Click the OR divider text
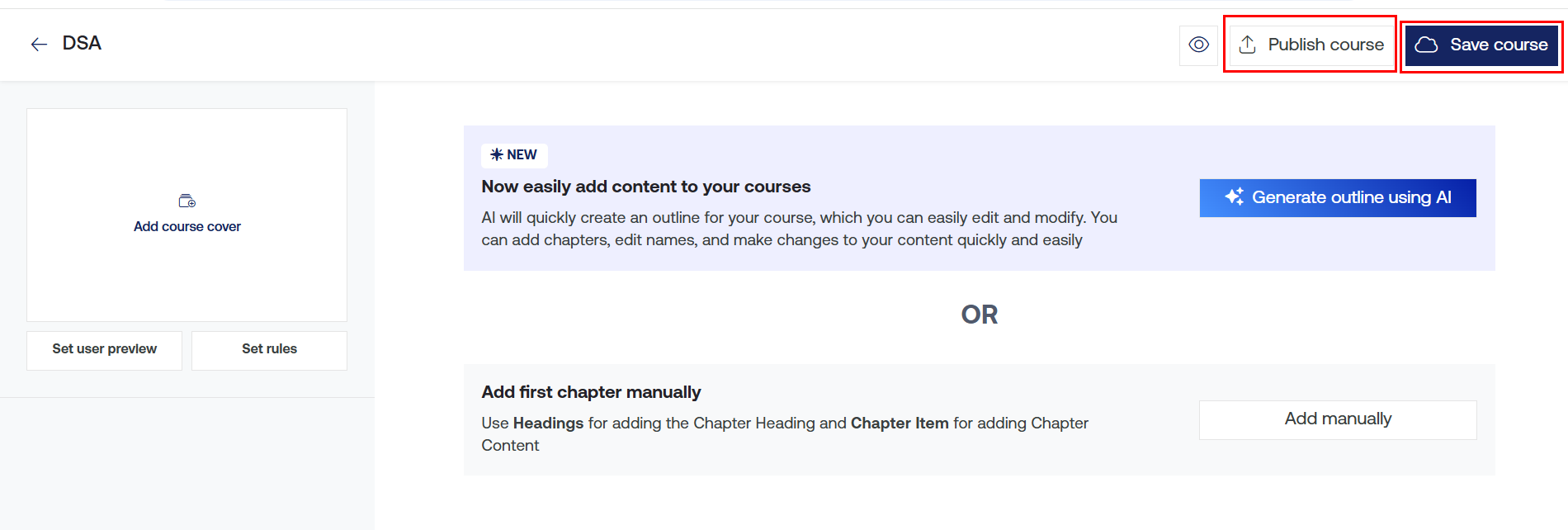The width and height of the screenshot is (1568, 530). pos(979,315)
